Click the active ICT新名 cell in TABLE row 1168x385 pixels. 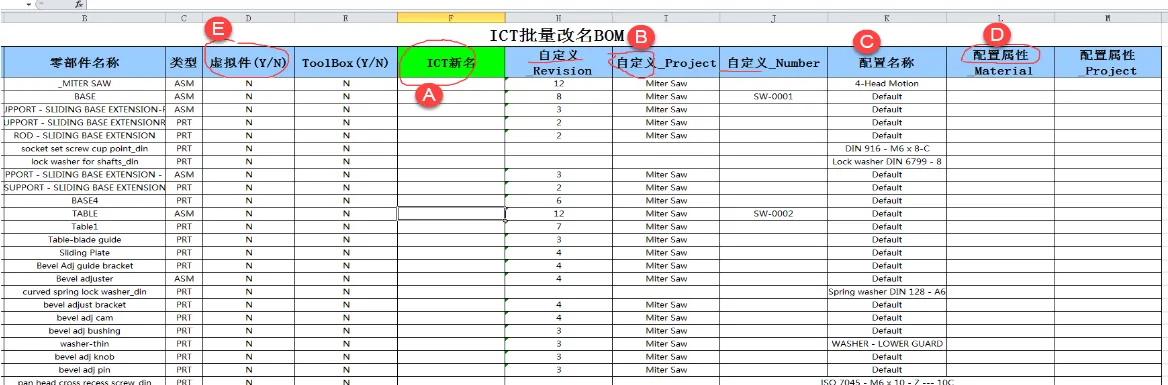pos(451,214)
